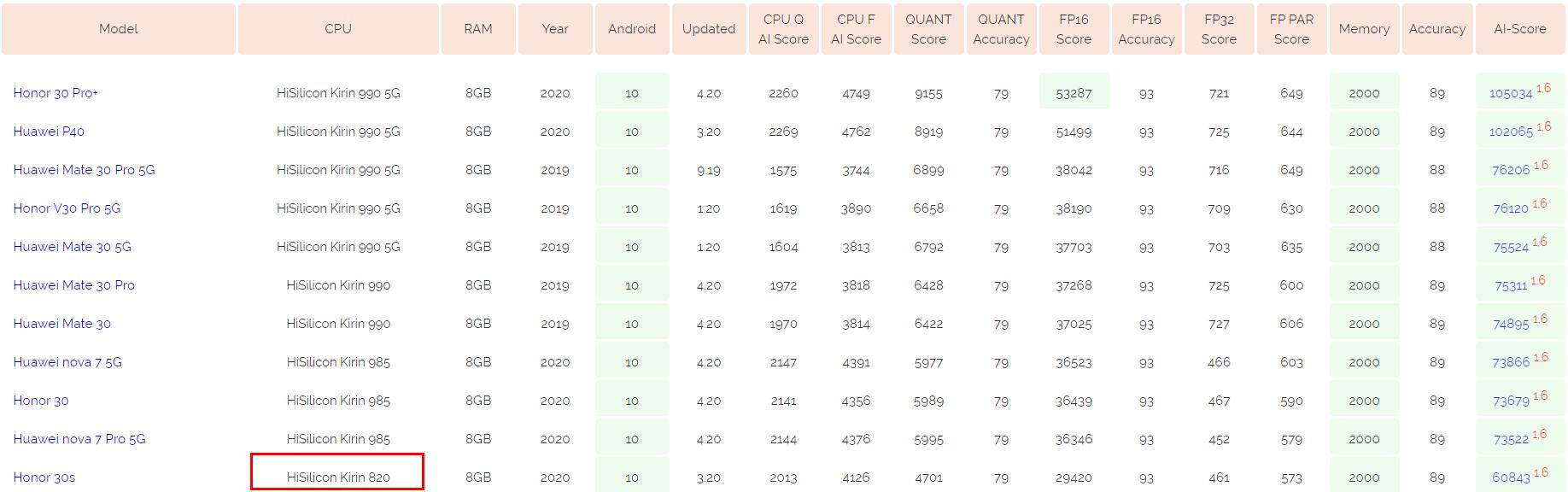The width and height of the screenshot is (1568, 492).
Task: Click the AI-Score 60843 for Honor 30s
Action: (x=1511, y=478)
